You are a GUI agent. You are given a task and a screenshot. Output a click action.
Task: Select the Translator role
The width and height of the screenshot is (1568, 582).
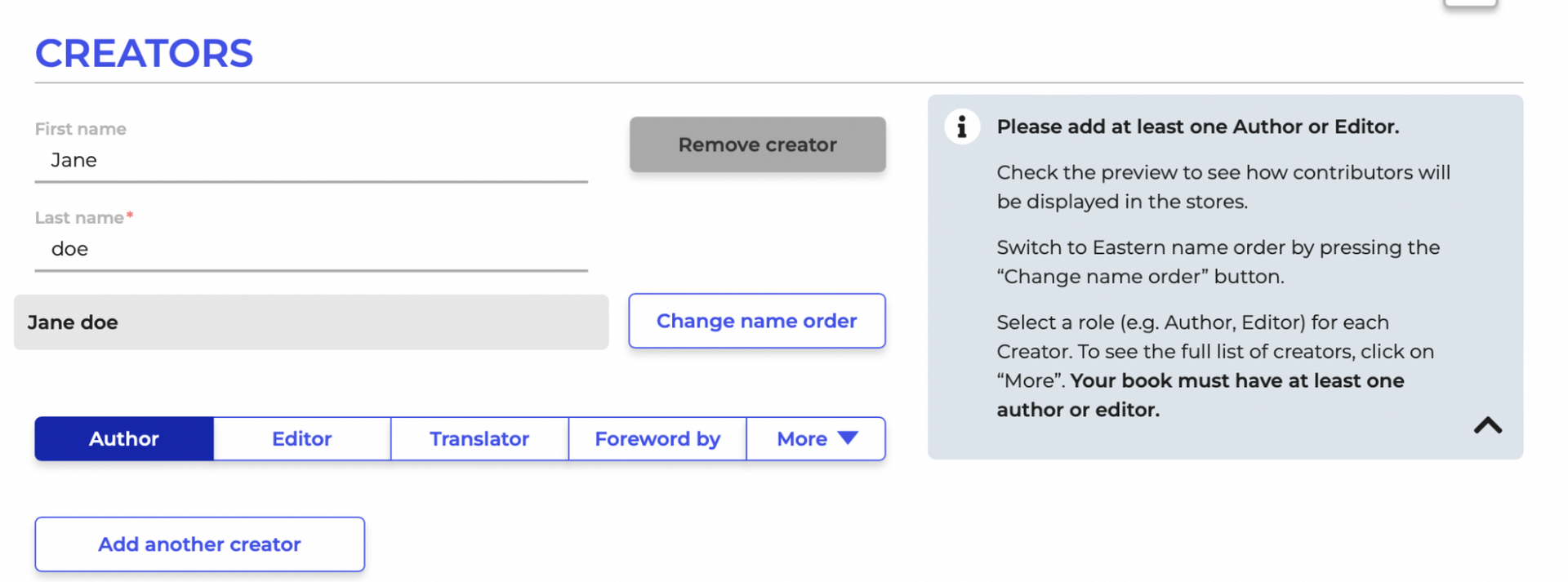tap(479, 438)
